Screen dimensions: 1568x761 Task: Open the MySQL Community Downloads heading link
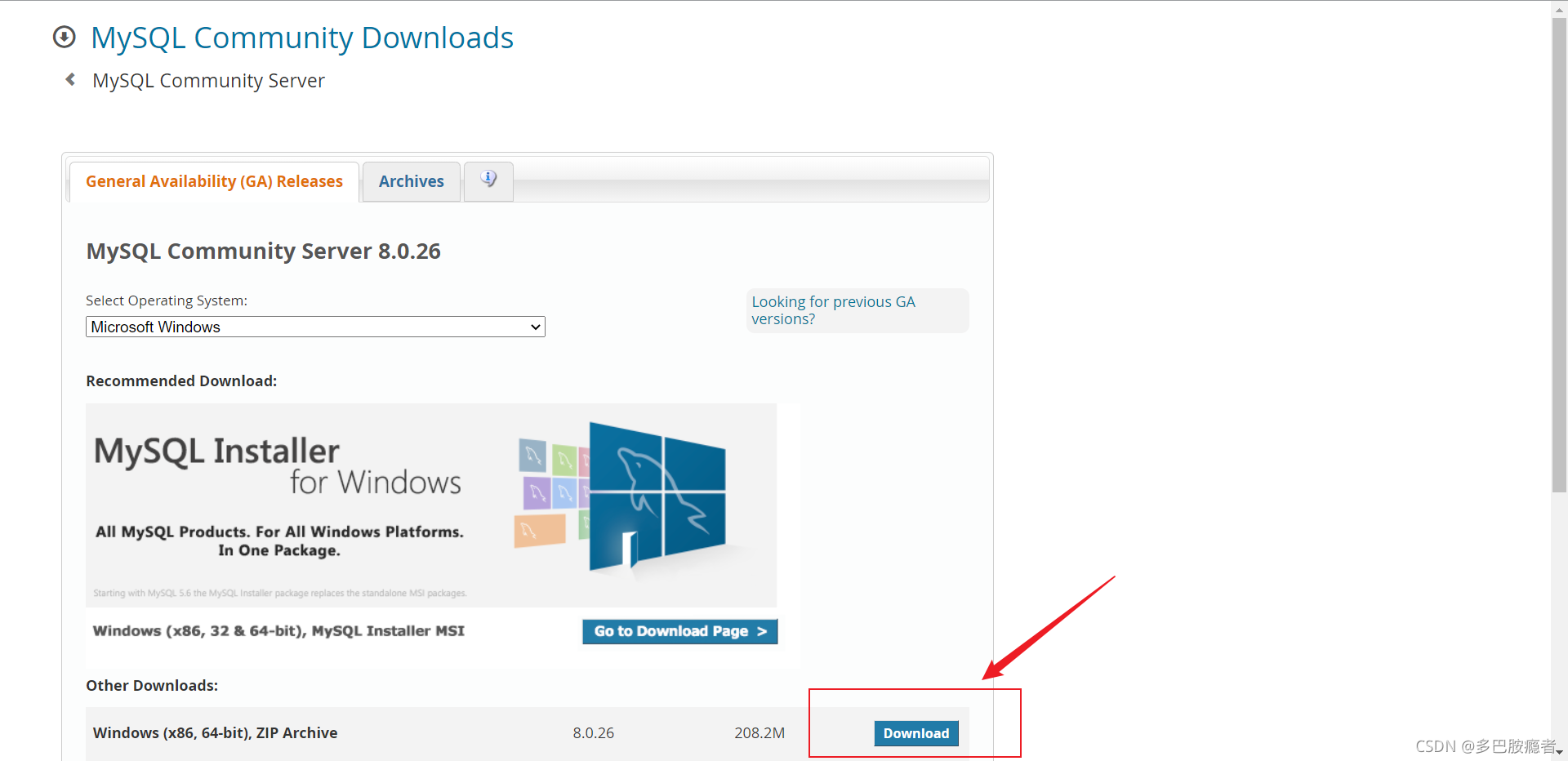tap(302, 38)
